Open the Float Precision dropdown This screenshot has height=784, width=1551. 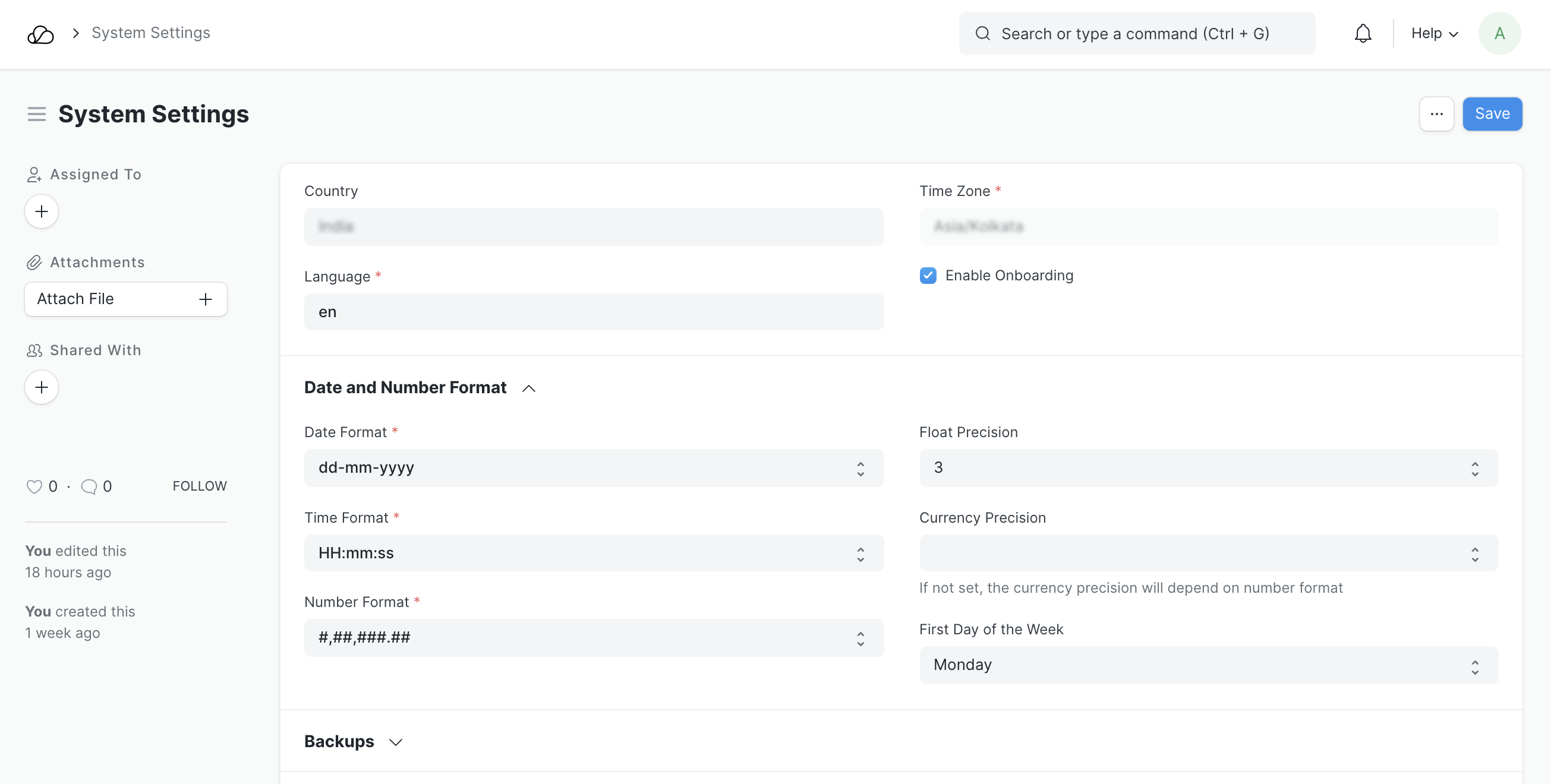click(1208, 467)
